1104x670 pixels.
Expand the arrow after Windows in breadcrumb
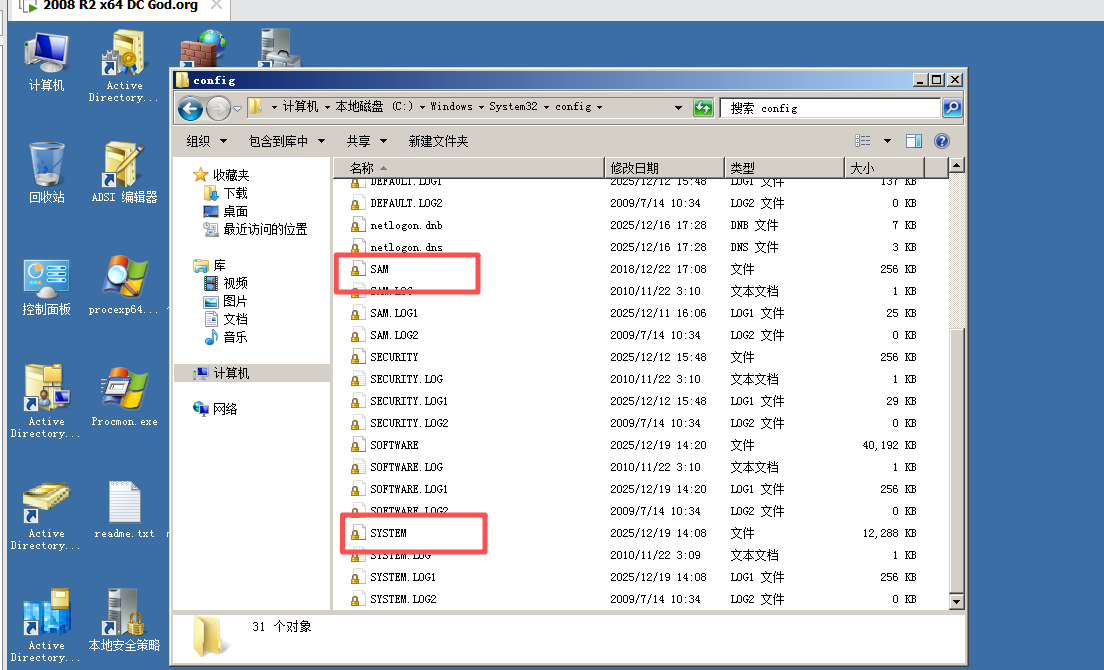[x=481, y=107]
